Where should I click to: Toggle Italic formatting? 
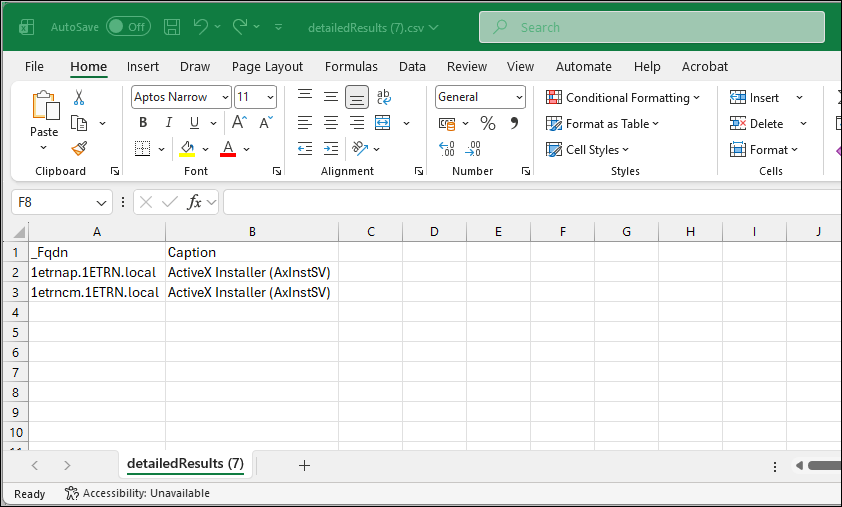pos(168,123)
